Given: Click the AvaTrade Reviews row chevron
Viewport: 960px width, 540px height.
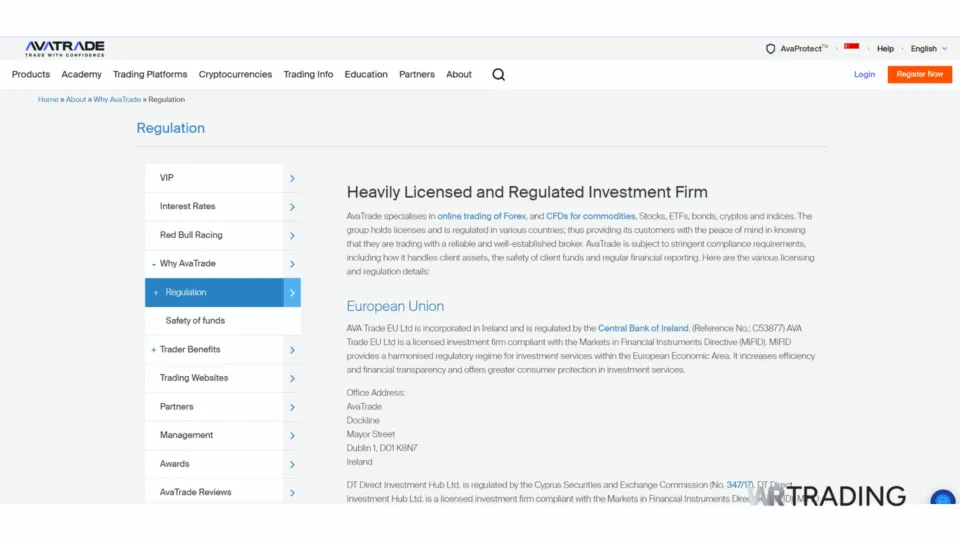Looking at the screenshot, I should (x=292, y=492).
